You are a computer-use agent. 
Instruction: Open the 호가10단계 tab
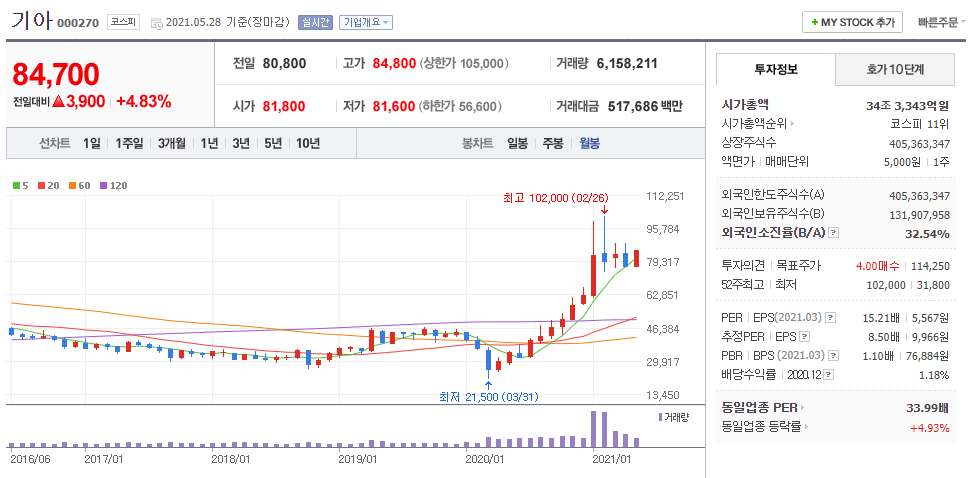tap(895, 69)
